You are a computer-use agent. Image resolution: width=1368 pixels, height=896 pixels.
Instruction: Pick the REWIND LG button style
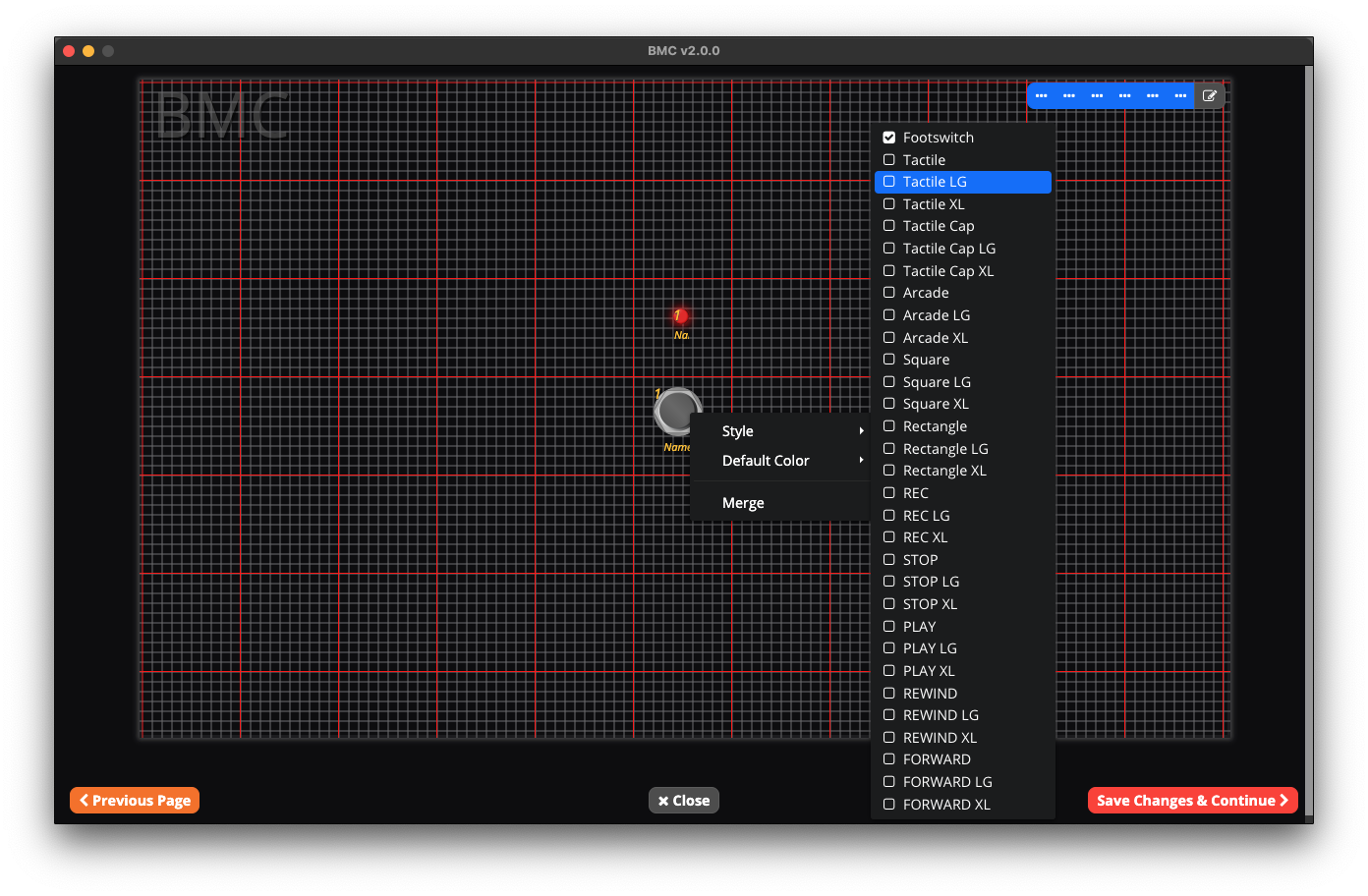tap(963, 715)
